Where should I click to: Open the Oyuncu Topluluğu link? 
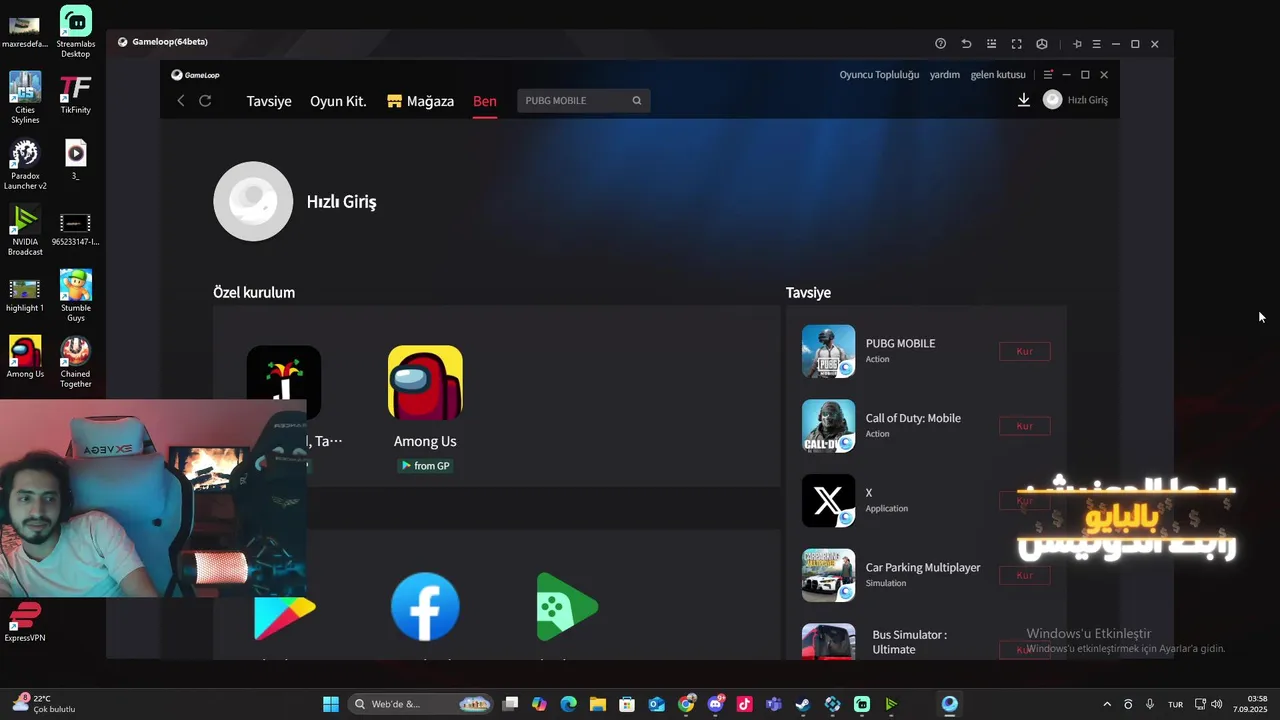click(x=879, y=75)
